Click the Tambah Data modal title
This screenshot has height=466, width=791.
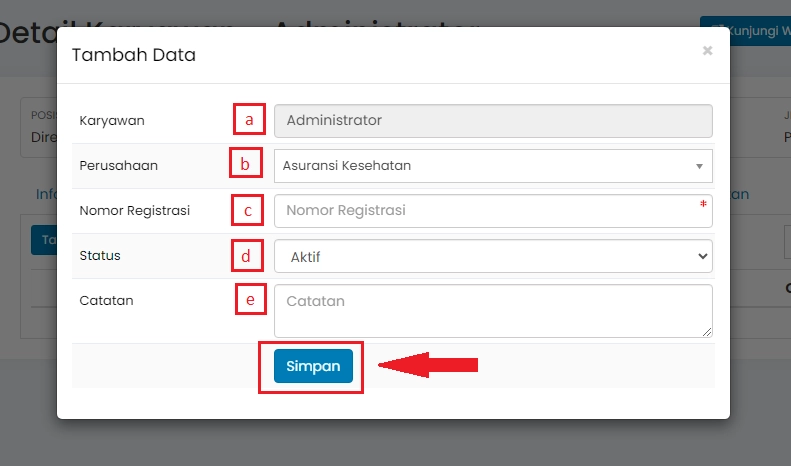[134, 55]
